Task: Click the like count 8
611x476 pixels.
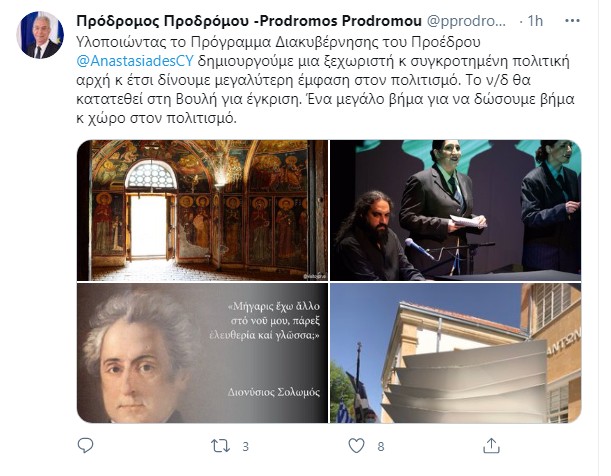Action: point(381,446)
